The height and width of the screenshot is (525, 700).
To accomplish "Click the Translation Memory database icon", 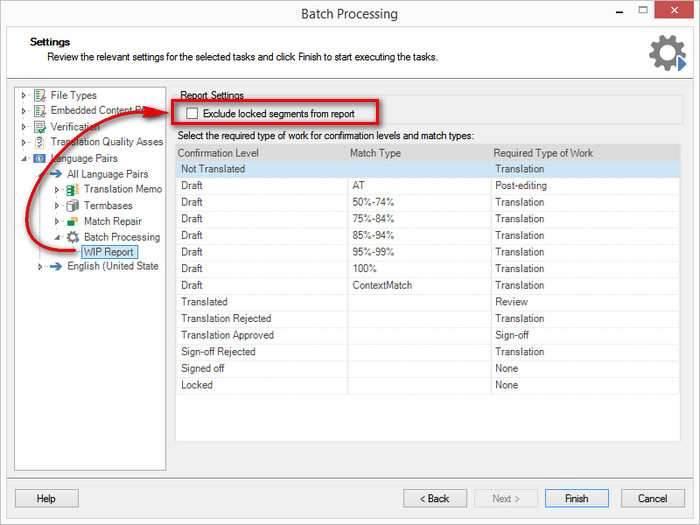I will pyautogui.click(x=72, y=190).
